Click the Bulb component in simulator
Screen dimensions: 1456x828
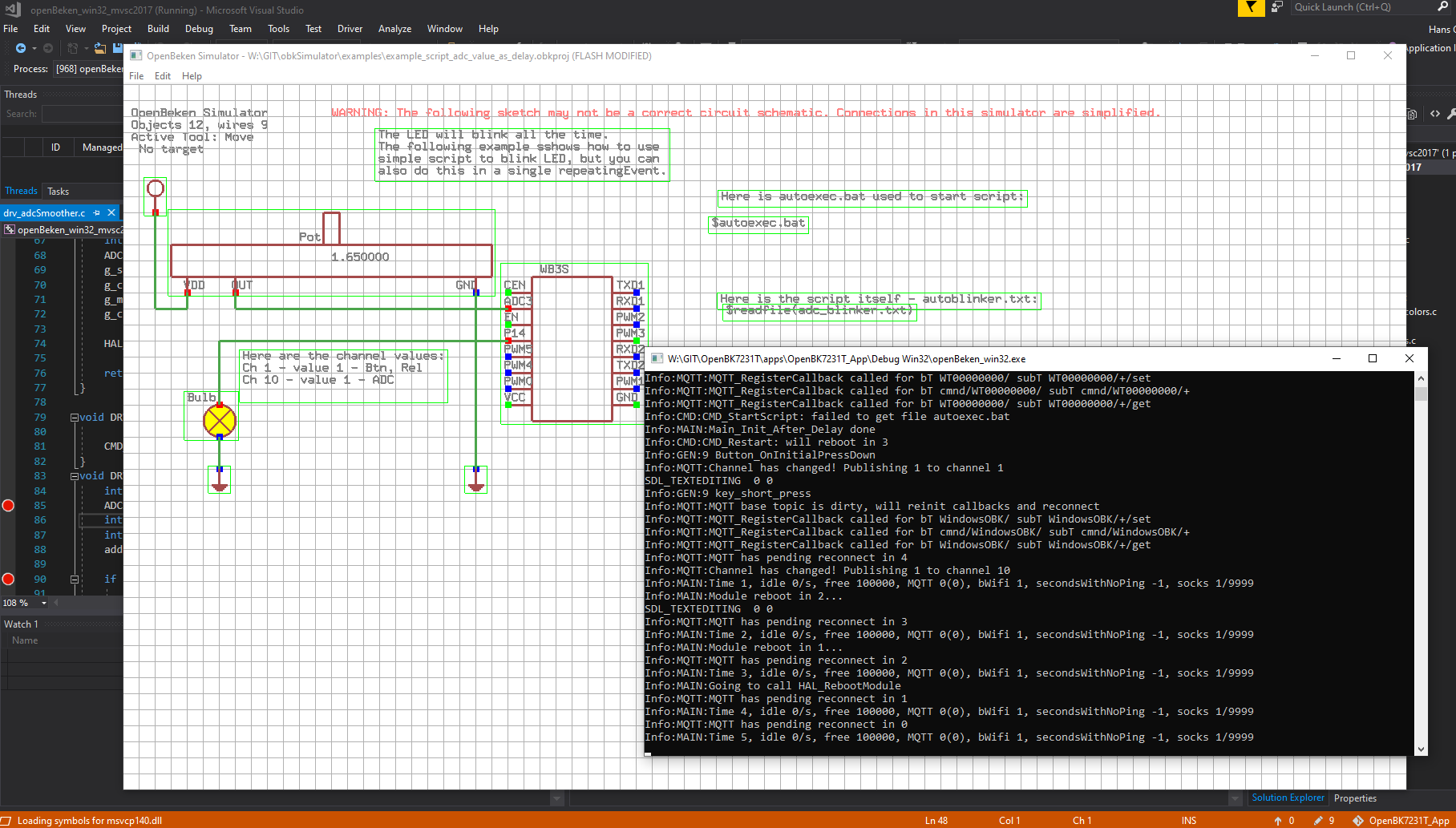220,421
